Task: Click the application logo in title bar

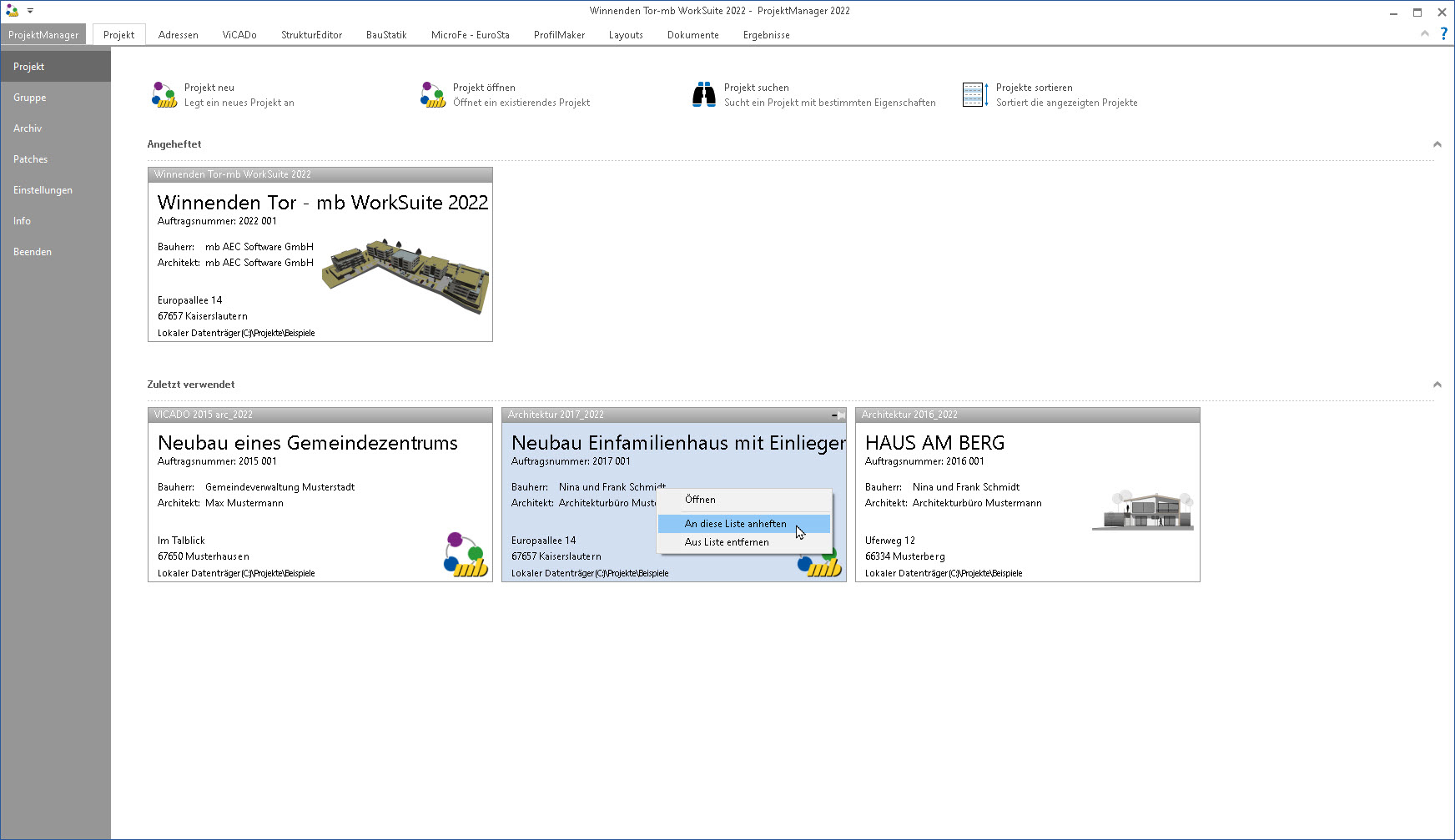Action: (x=12, y=11)
